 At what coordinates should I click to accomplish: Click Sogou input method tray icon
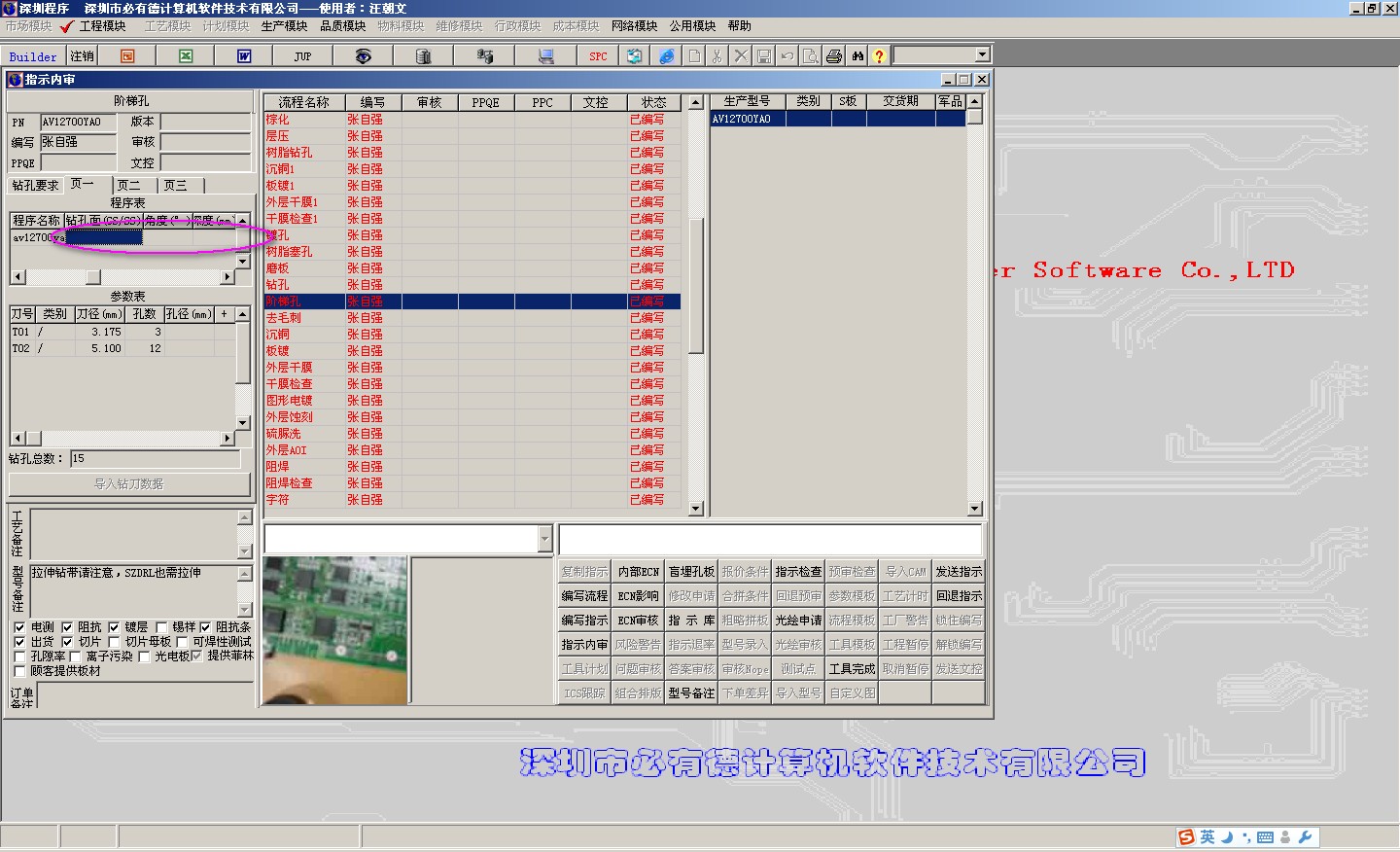pyautogui.click(x=1186, y=837)
